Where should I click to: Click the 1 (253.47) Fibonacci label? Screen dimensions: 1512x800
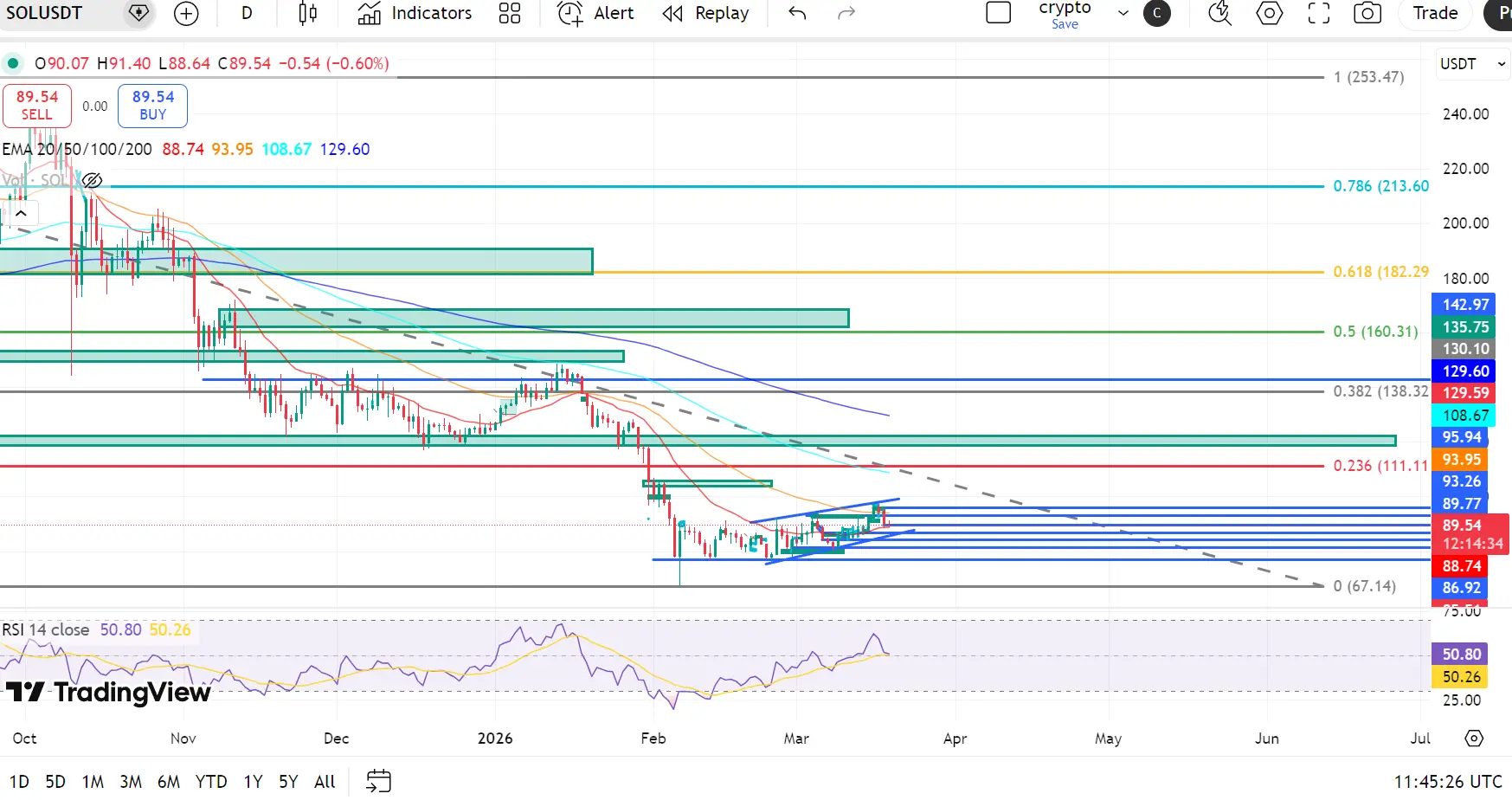point(1369,77)
